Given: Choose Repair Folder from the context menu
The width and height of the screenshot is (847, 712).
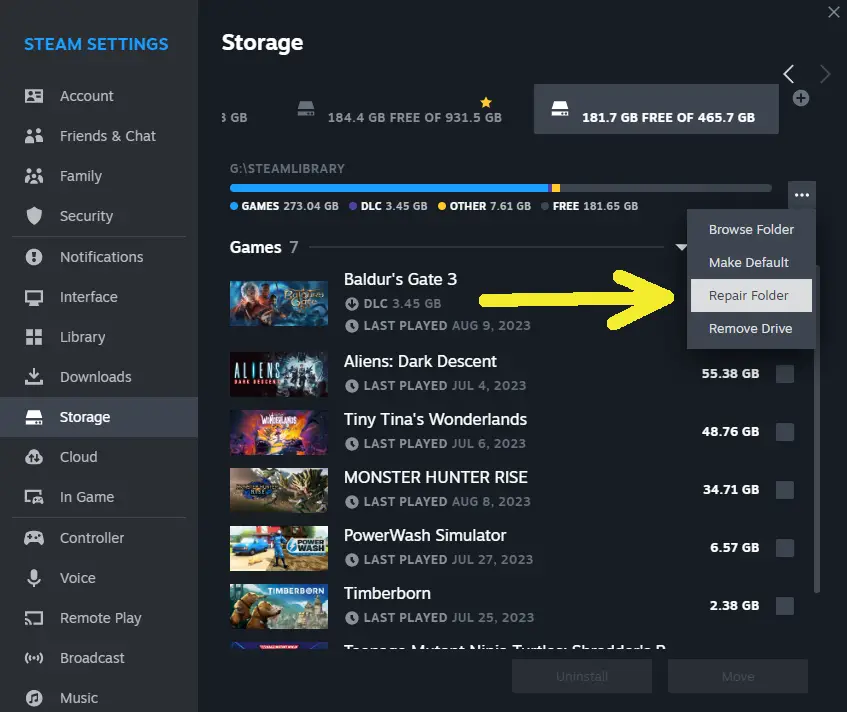Looking at the screenshot, I should (751, 295).
